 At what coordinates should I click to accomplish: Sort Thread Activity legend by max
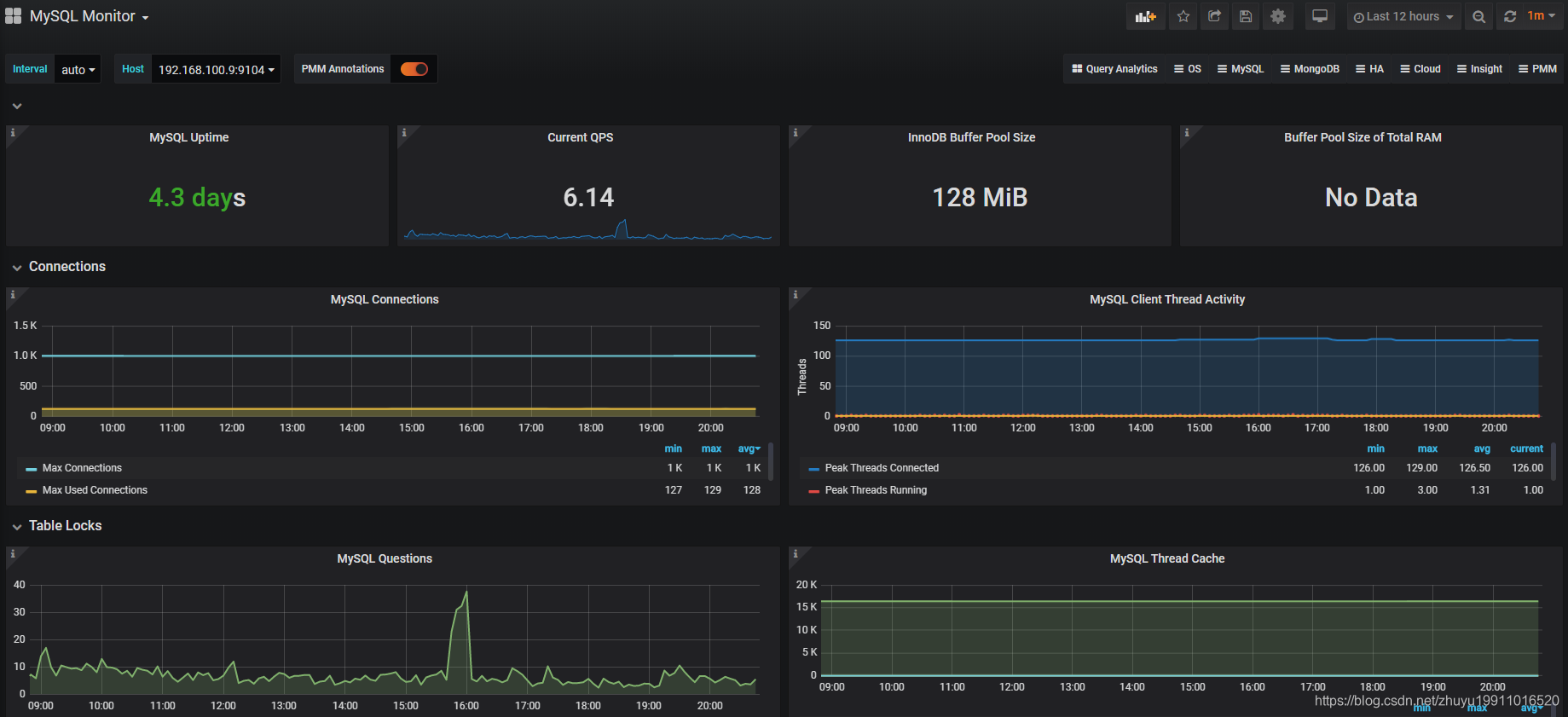(x=1427, y=448)
